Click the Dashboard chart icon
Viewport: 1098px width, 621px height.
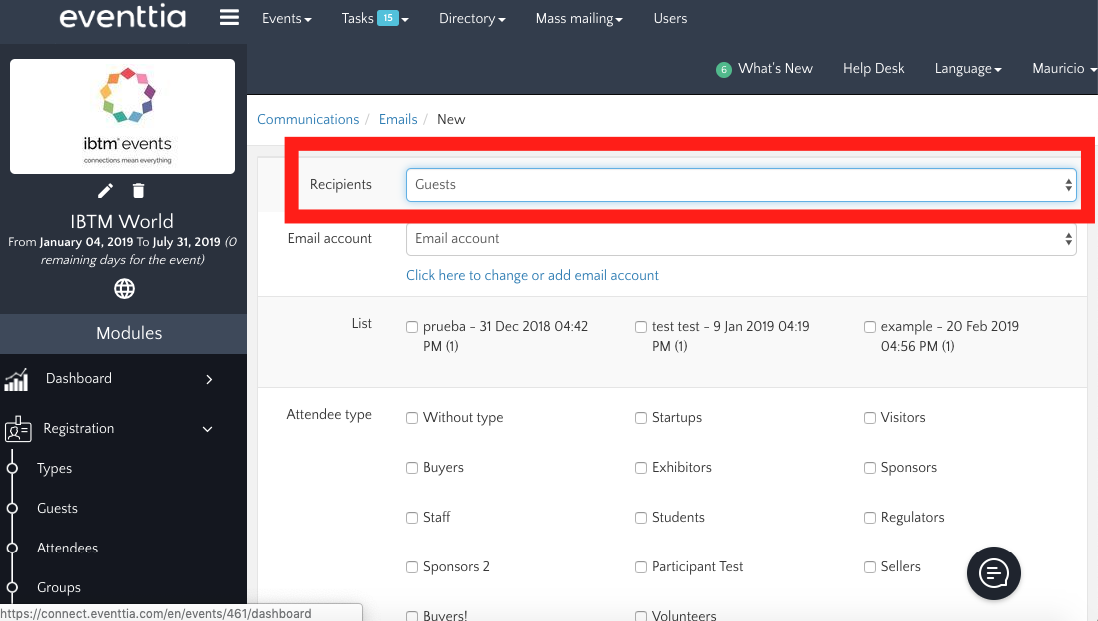click(17, 379)
